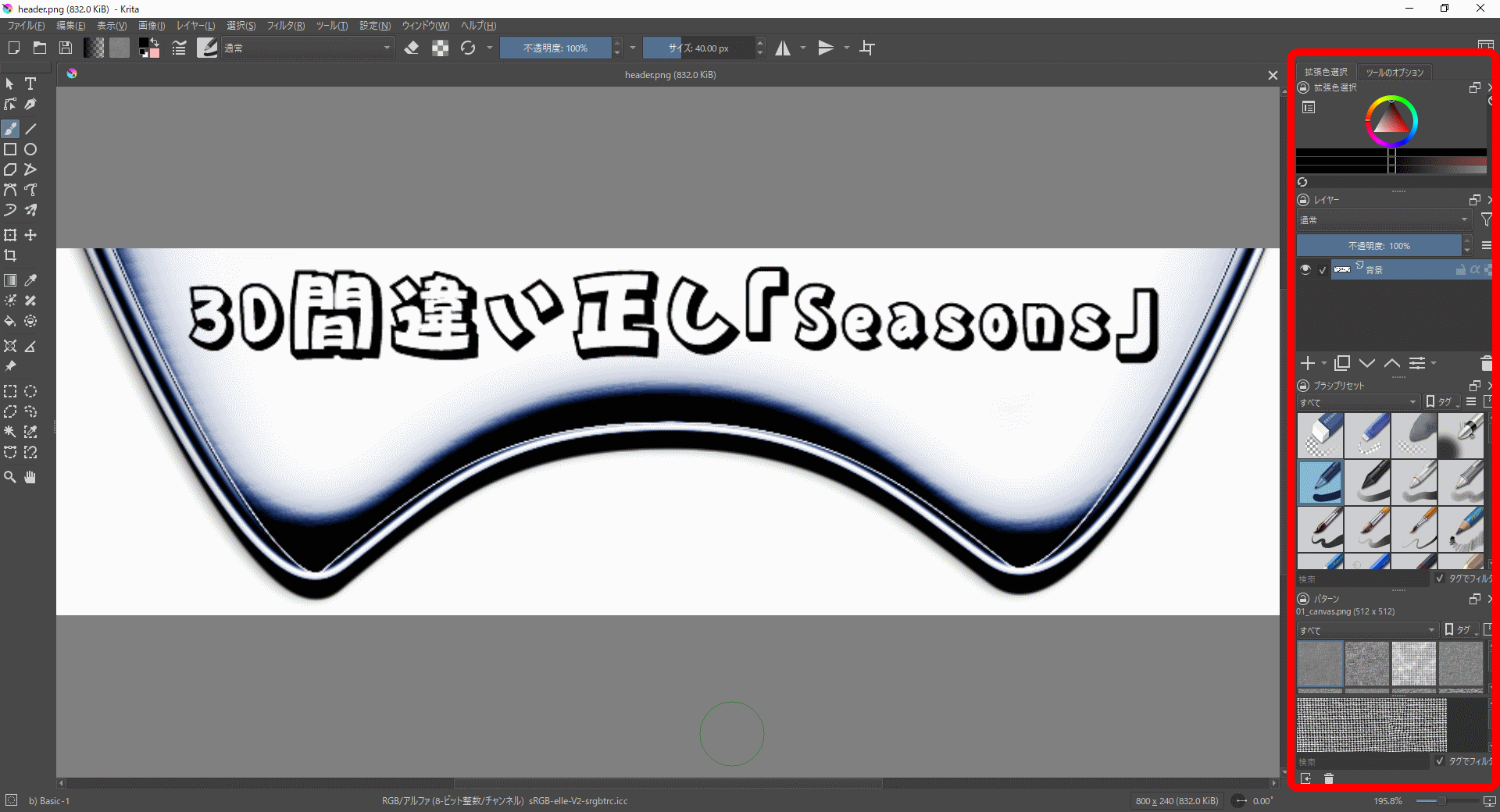Toggle eraser mode in top toolbar

[x=412, y=48]
